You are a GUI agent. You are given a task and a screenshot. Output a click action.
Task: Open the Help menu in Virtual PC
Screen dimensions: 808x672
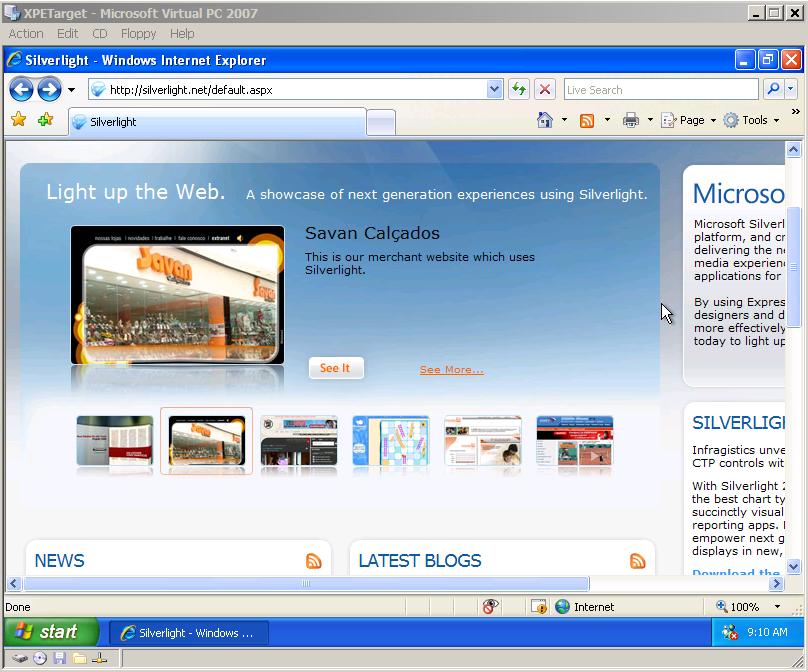click(x=182, y=33)
